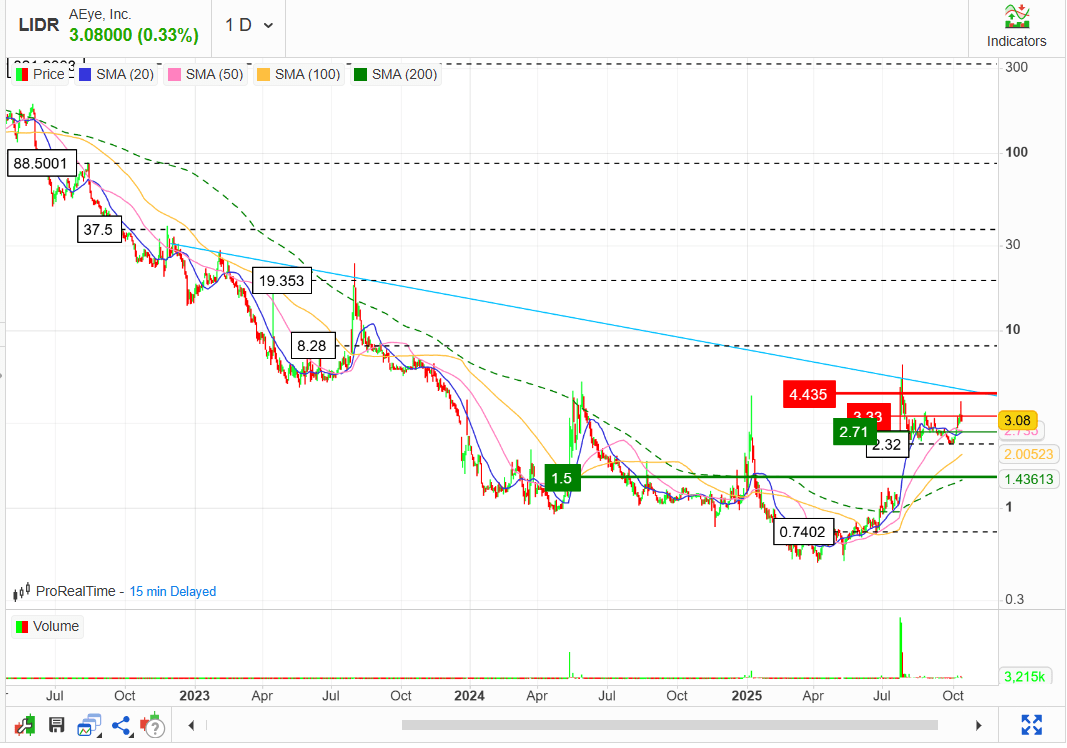Click the LIDR ticker label
The width and height of the screenshot is (1067, 748).
coord(37,24)
